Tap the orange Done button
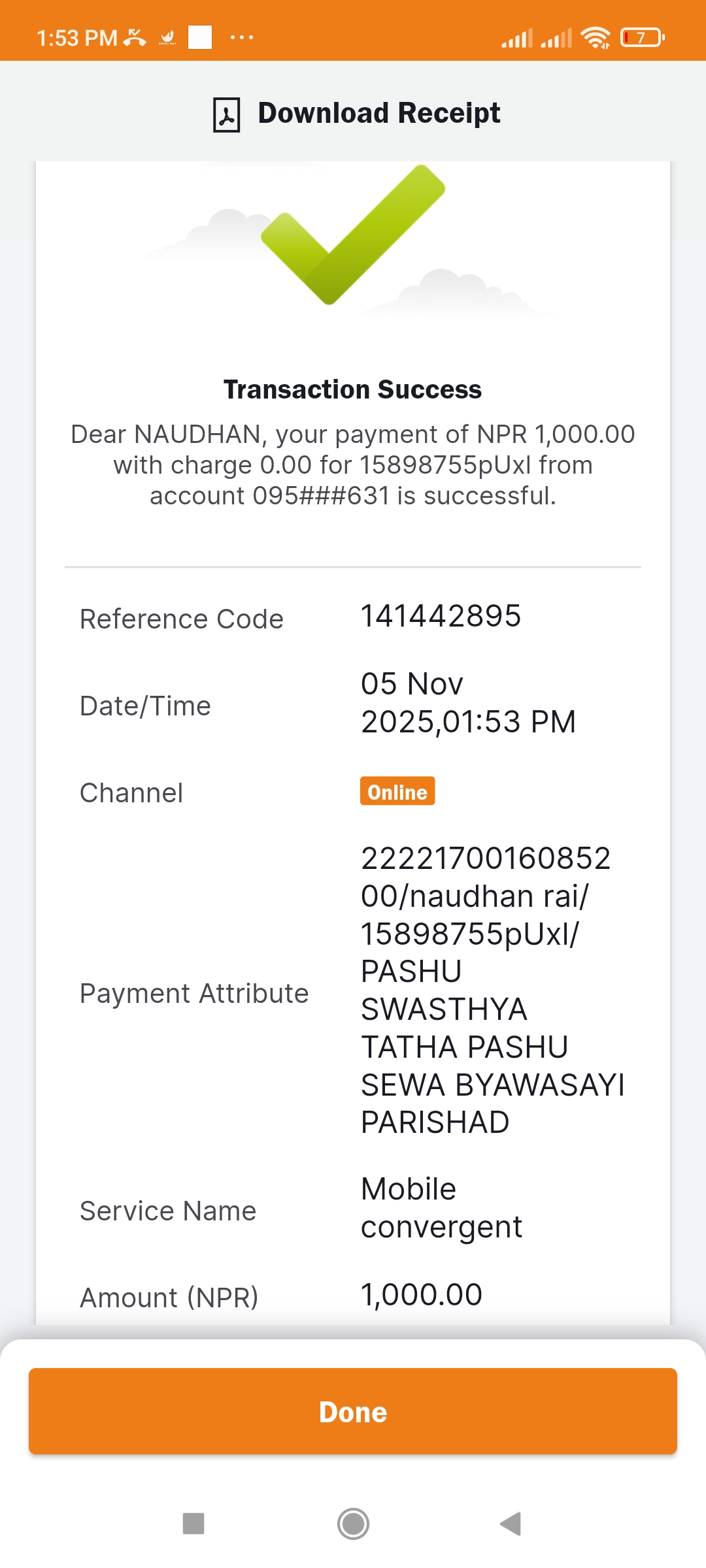The width and height of the screenshot is (706, 1568). [353, 1411]
